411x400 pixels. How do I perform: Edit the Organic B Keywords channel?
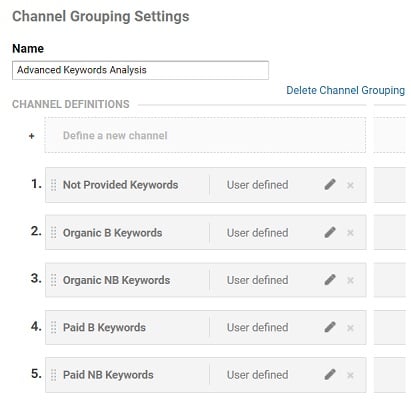click(330, 232)
